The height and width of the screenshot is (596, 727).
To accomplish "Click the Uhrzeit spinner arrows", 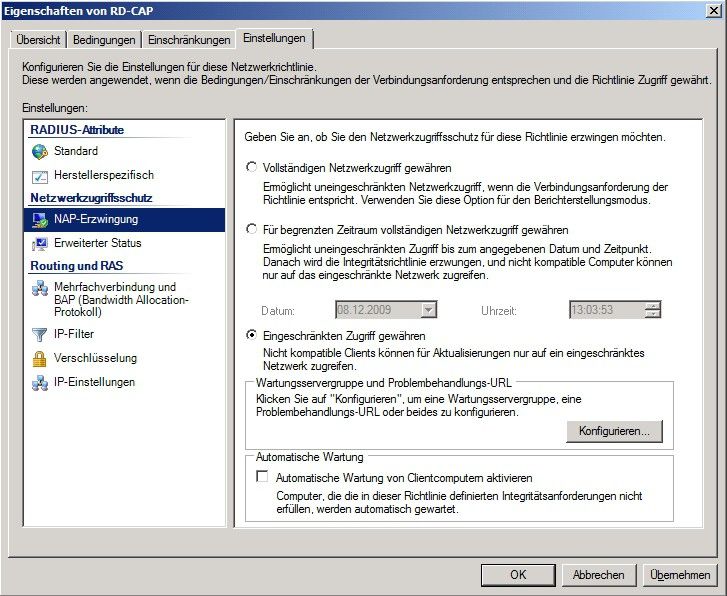I will 652,310.
